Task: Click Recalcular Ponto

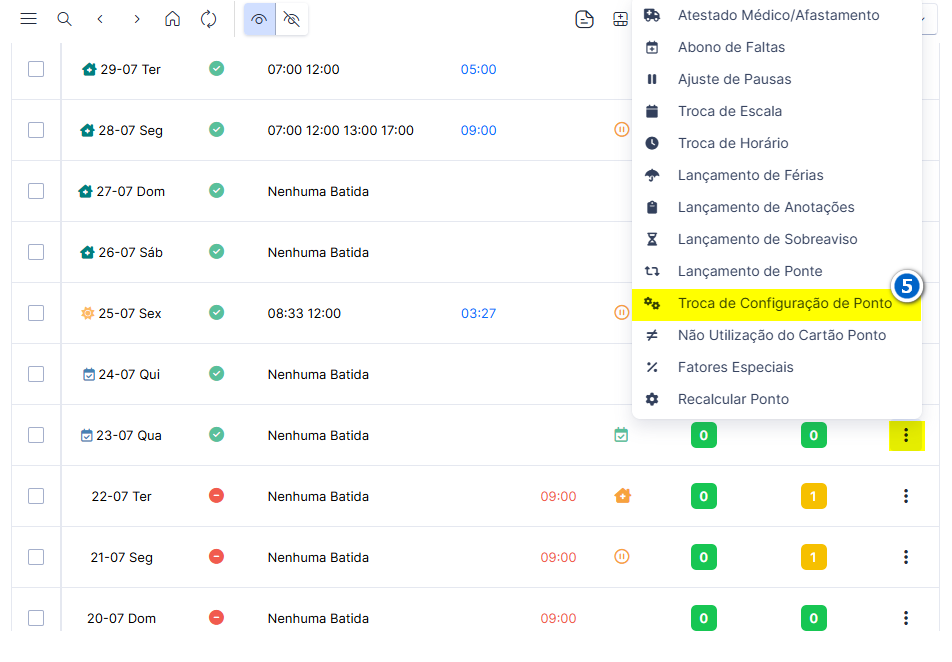Action: pos(777,399)
